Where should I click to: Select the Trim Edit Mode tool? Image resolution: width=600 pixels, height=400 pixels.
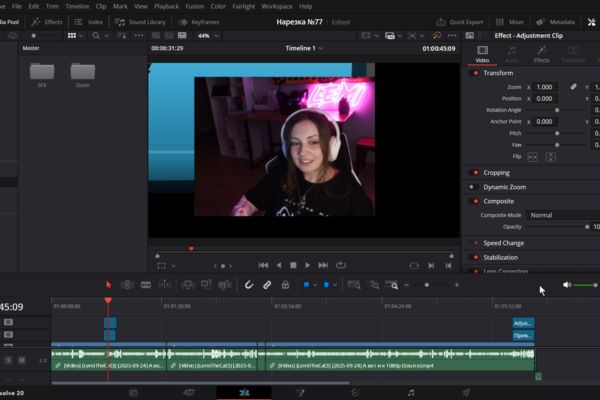point(127,285)
